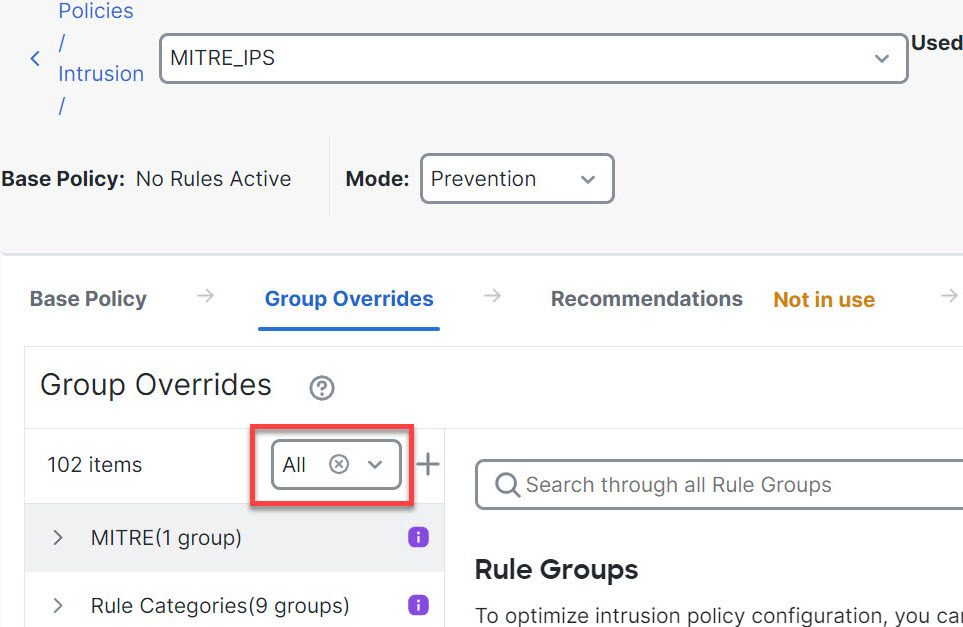
Task: Click the 'Not in use' status label
Action: click(824, 300)
